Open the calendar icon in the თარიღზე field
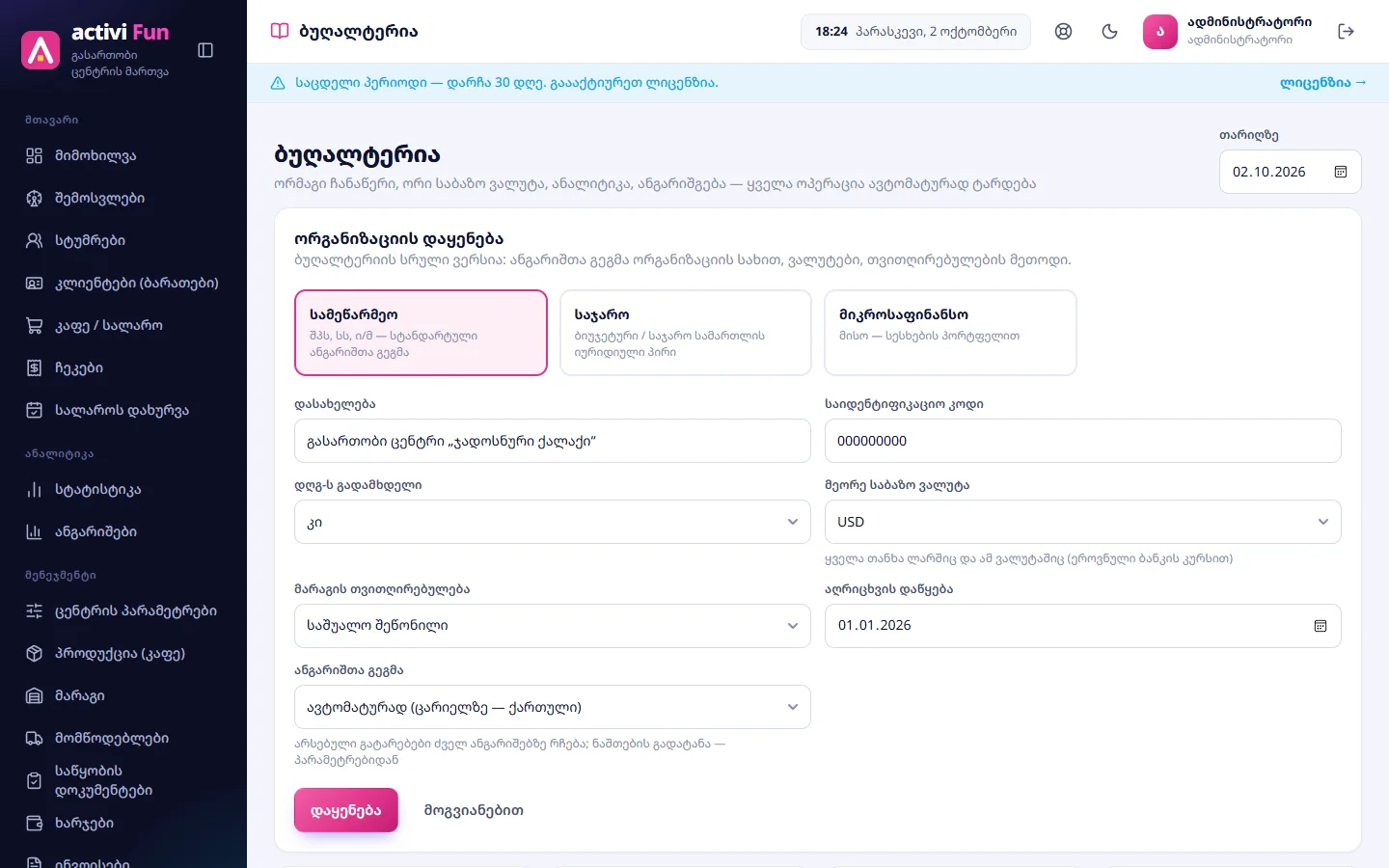The width and height of the screenshot is (1389, 868). pyautogui.click(x=1340, y=172)
